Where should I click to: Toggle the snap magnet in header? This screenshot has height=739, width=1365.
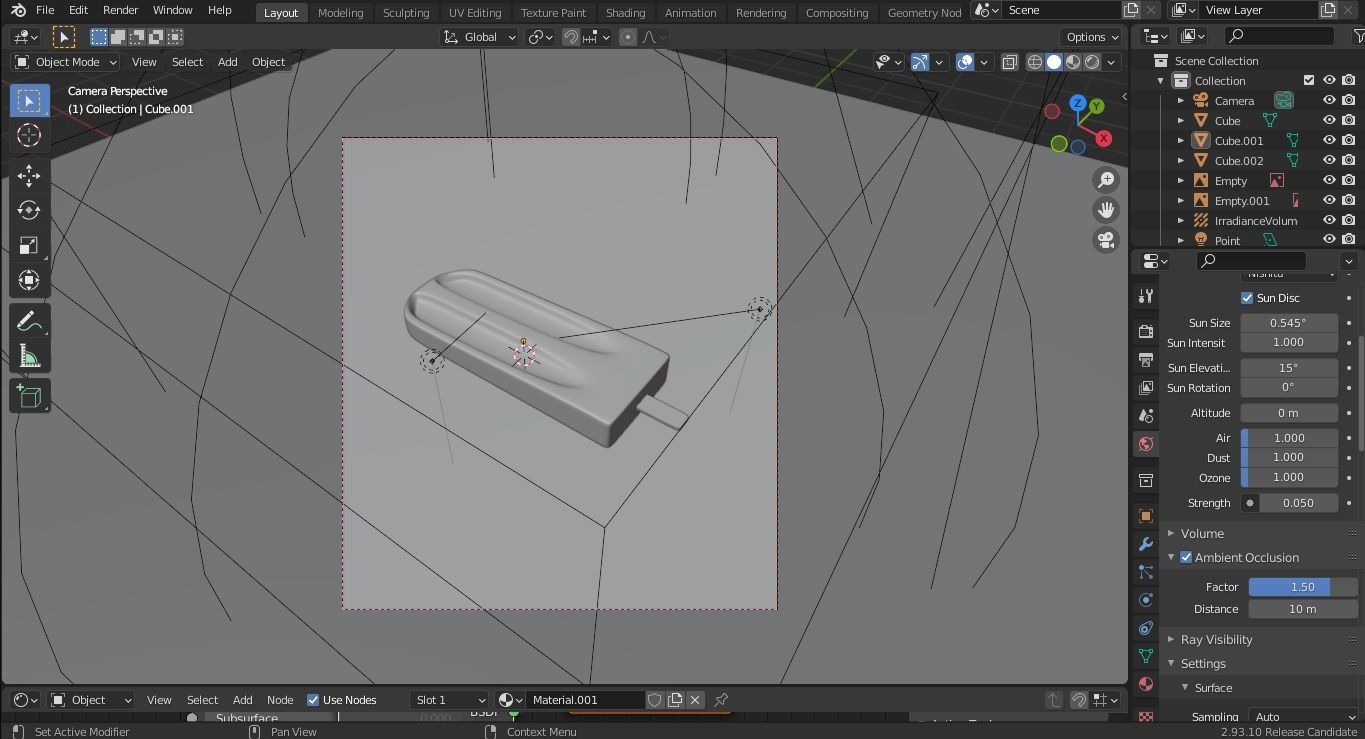click(571, 37)
